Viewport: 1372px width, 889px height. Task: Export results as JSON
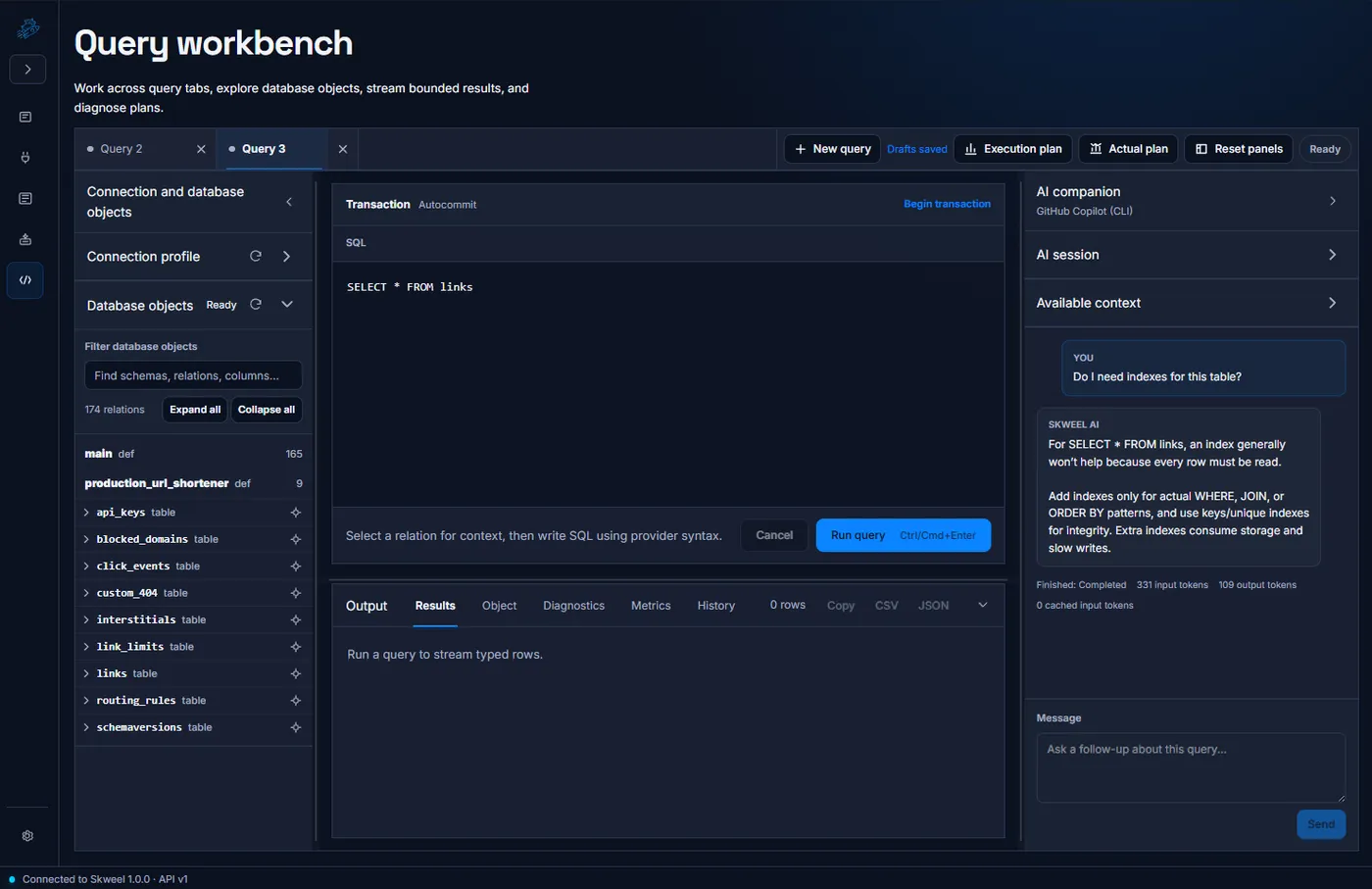[934, 606]
